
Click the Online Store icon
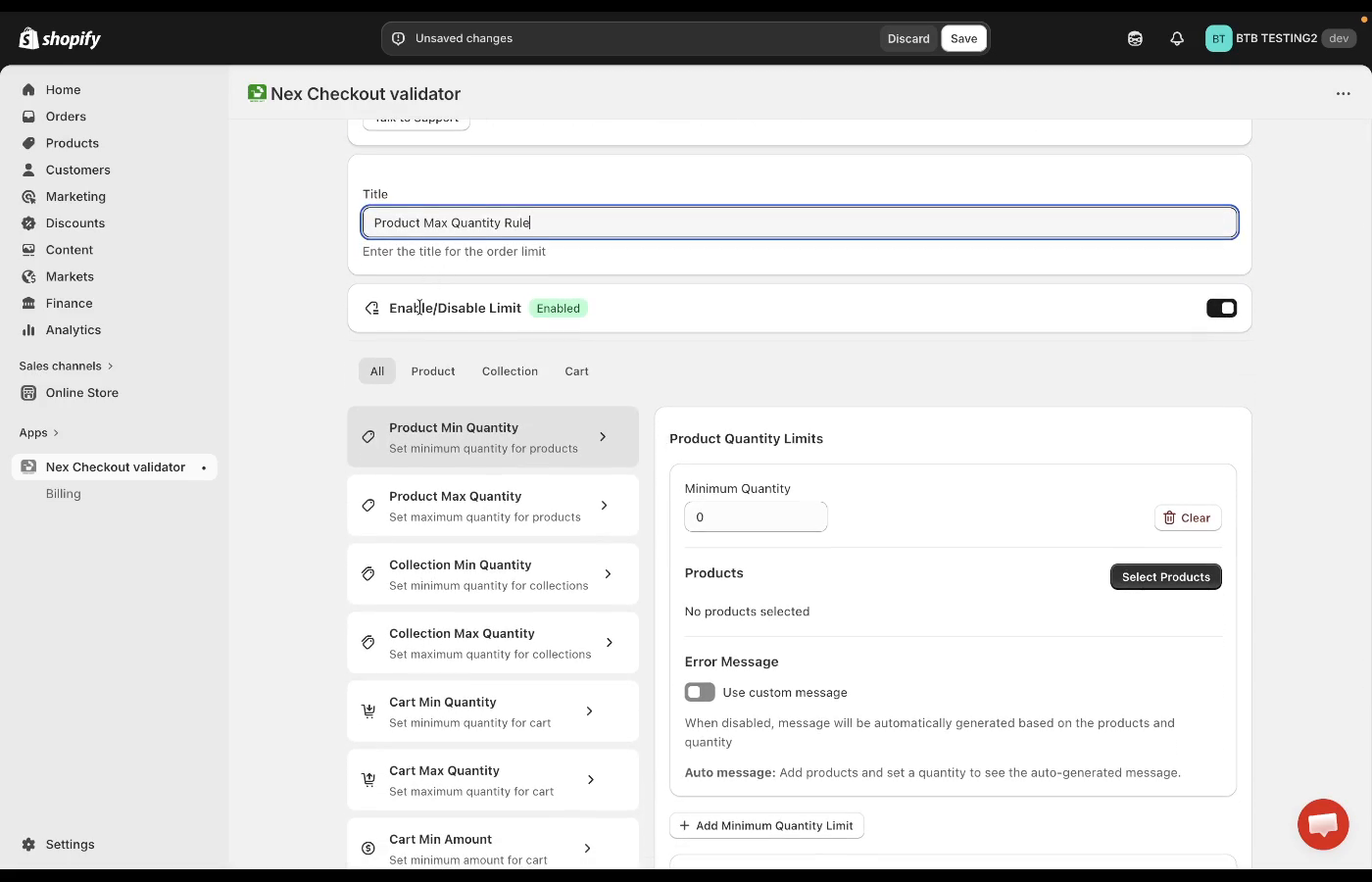28,393
